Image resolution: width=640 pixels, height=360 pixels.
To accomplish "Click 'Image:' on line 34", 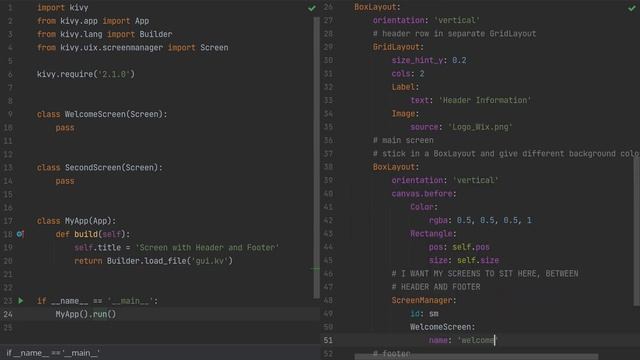I will point(405,114).
